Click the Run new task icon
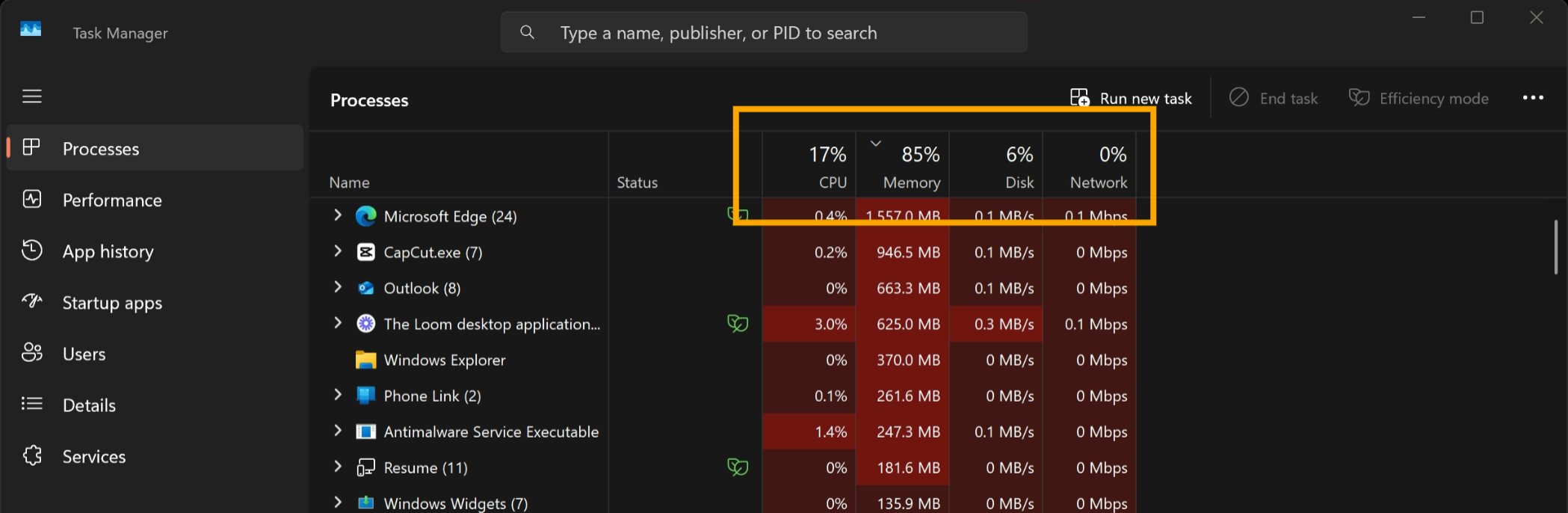 pyautogui.click(x=1080, y=97)
